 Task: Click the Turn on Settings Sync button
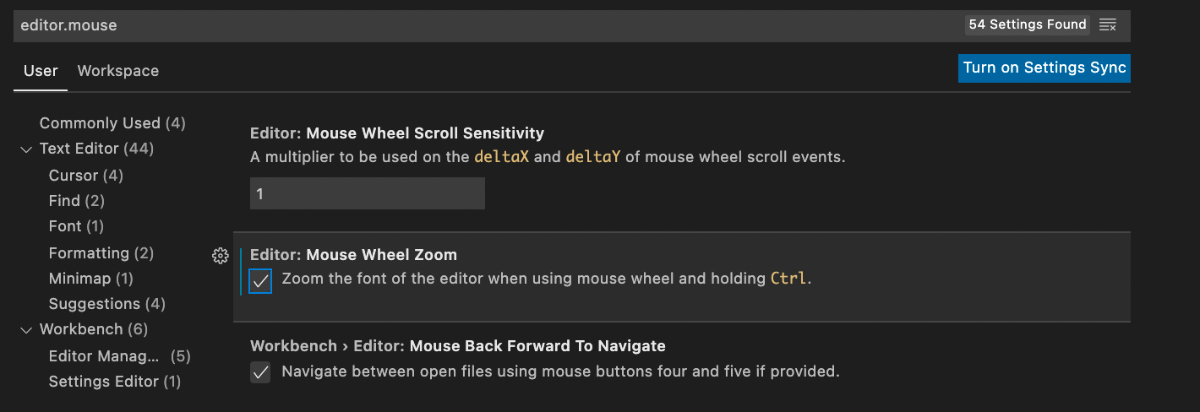coord(1044,68)
